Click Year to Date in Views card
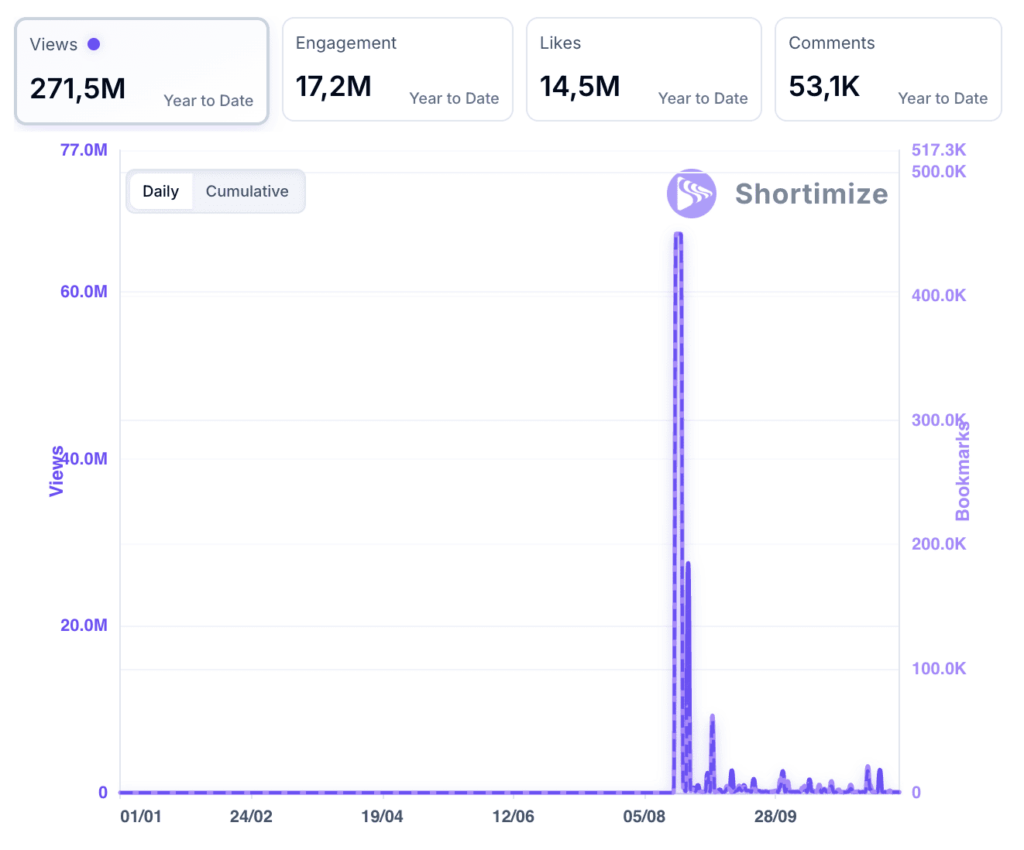Viewport: 1024px width, 850px height. (x=208, y=100)
